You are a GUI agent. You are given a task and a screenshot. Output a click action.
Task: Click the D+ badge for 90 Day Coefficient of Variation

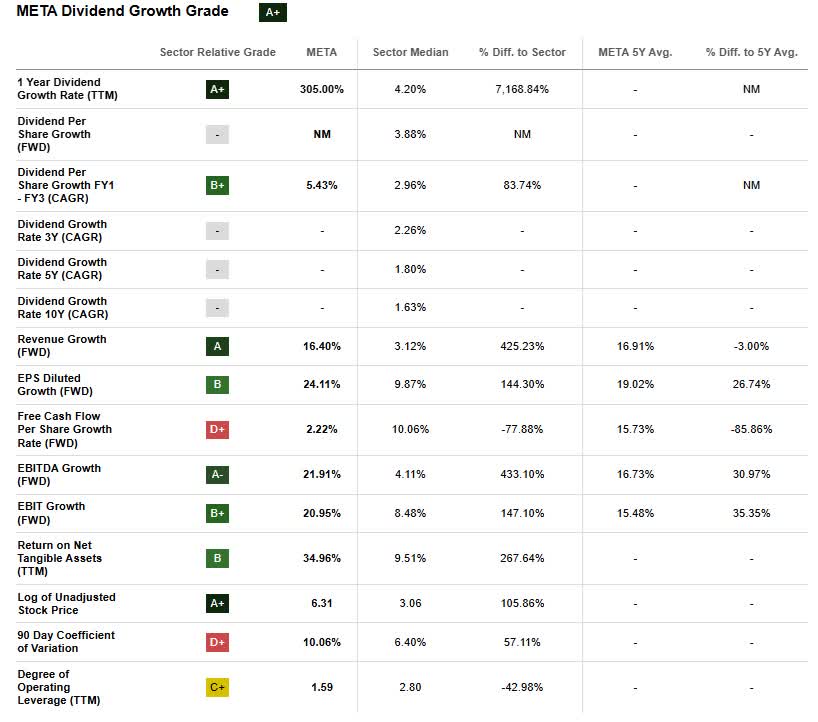click(x=217, y=642)
